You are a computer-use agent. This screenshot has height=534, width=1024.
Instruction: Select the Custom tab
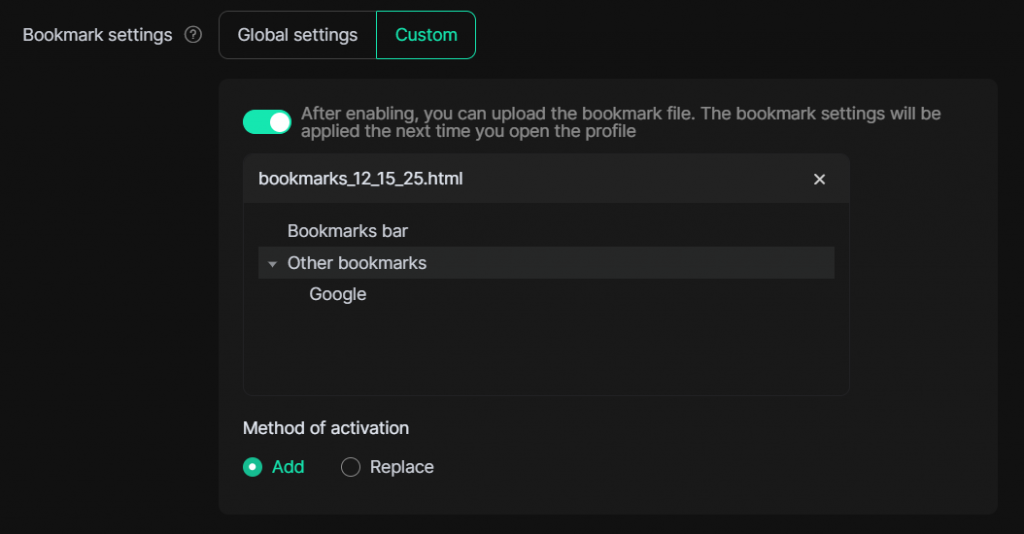coord(426,35)
